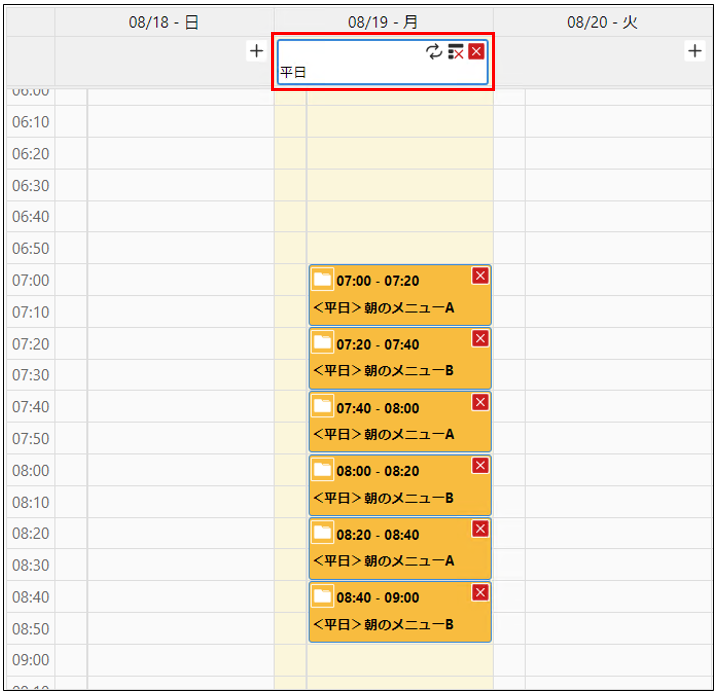The image size is (717, 694).
Task: Click the 08:40 time row label
Action: click(x=31, y=597)
